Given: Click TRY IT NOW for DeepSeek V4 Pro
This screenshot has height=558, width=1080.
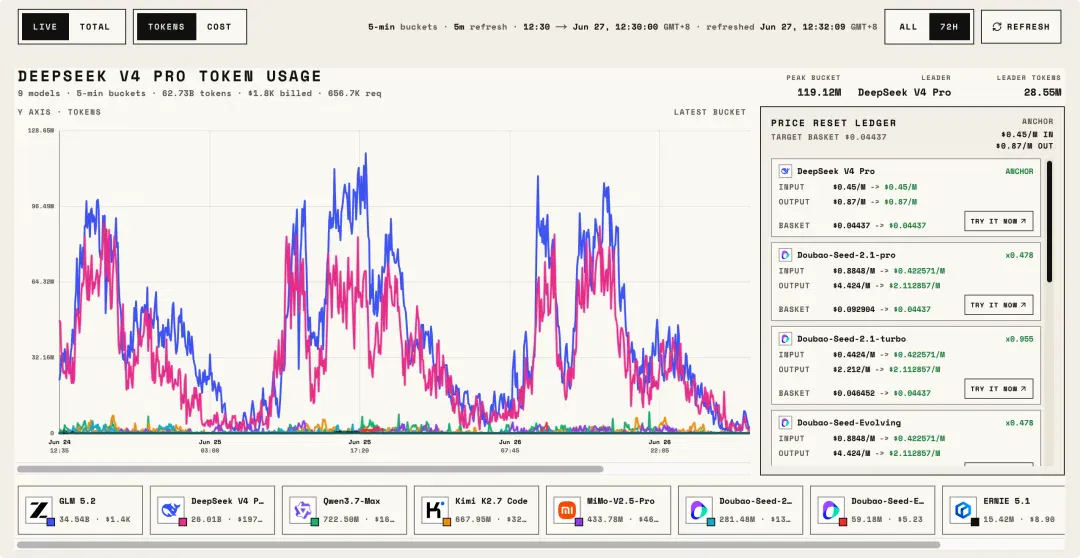Looking at the screenshot, I should [998, 221].
